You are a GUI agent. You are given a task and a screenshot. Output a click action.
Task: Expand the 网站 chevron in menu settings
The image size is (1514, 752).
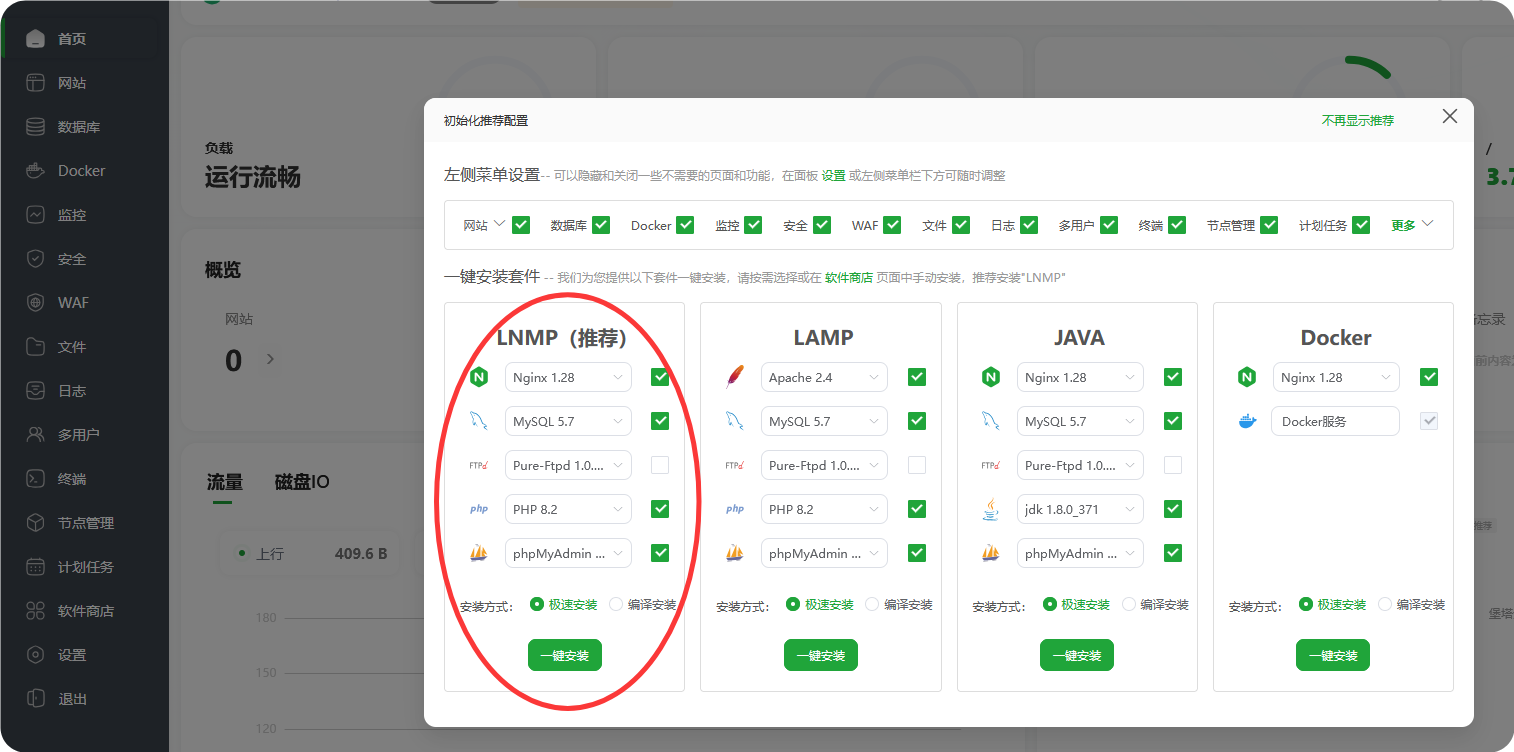pyautogui.click(x=500, y=224)
